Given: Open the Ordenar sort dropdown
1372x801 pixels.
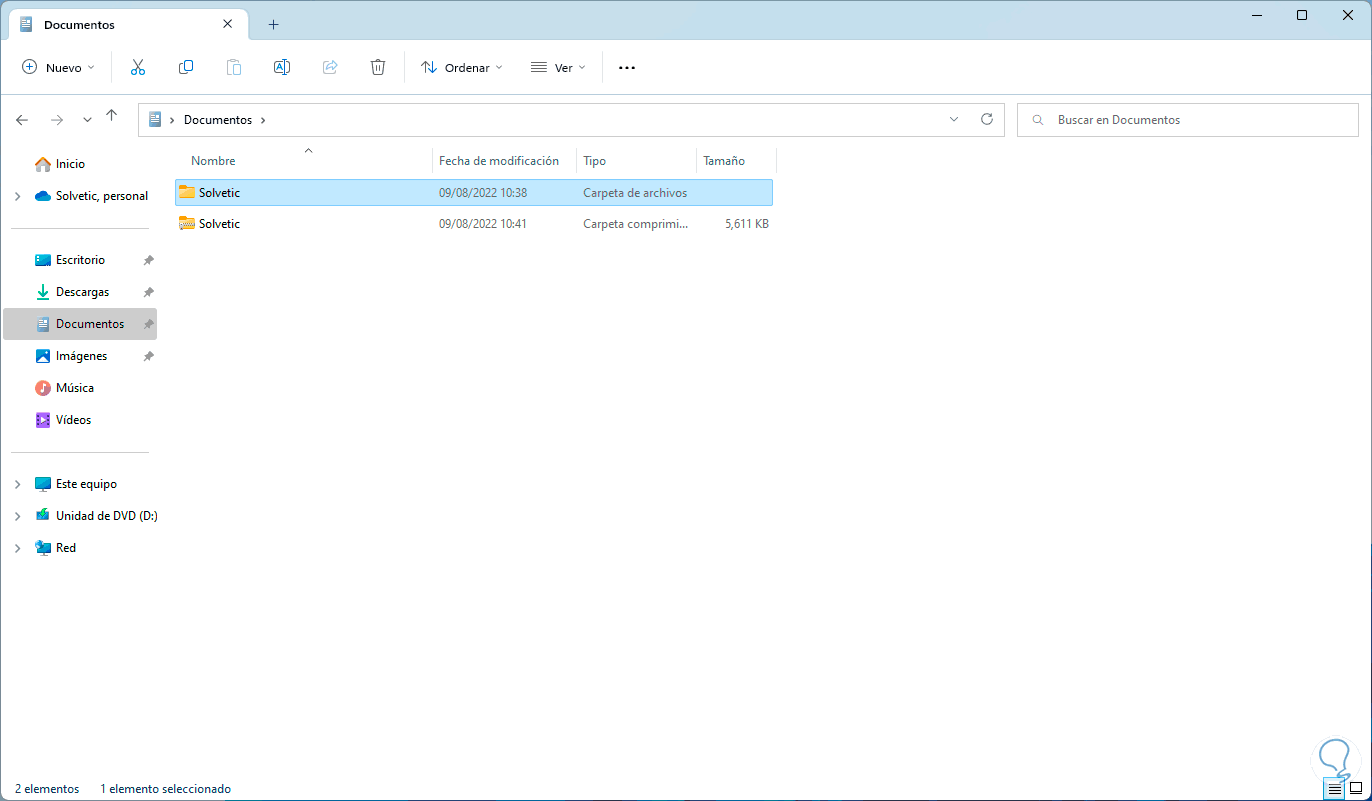Looking at the screenshot, I should pyautogui.click(x=461, y=68).
